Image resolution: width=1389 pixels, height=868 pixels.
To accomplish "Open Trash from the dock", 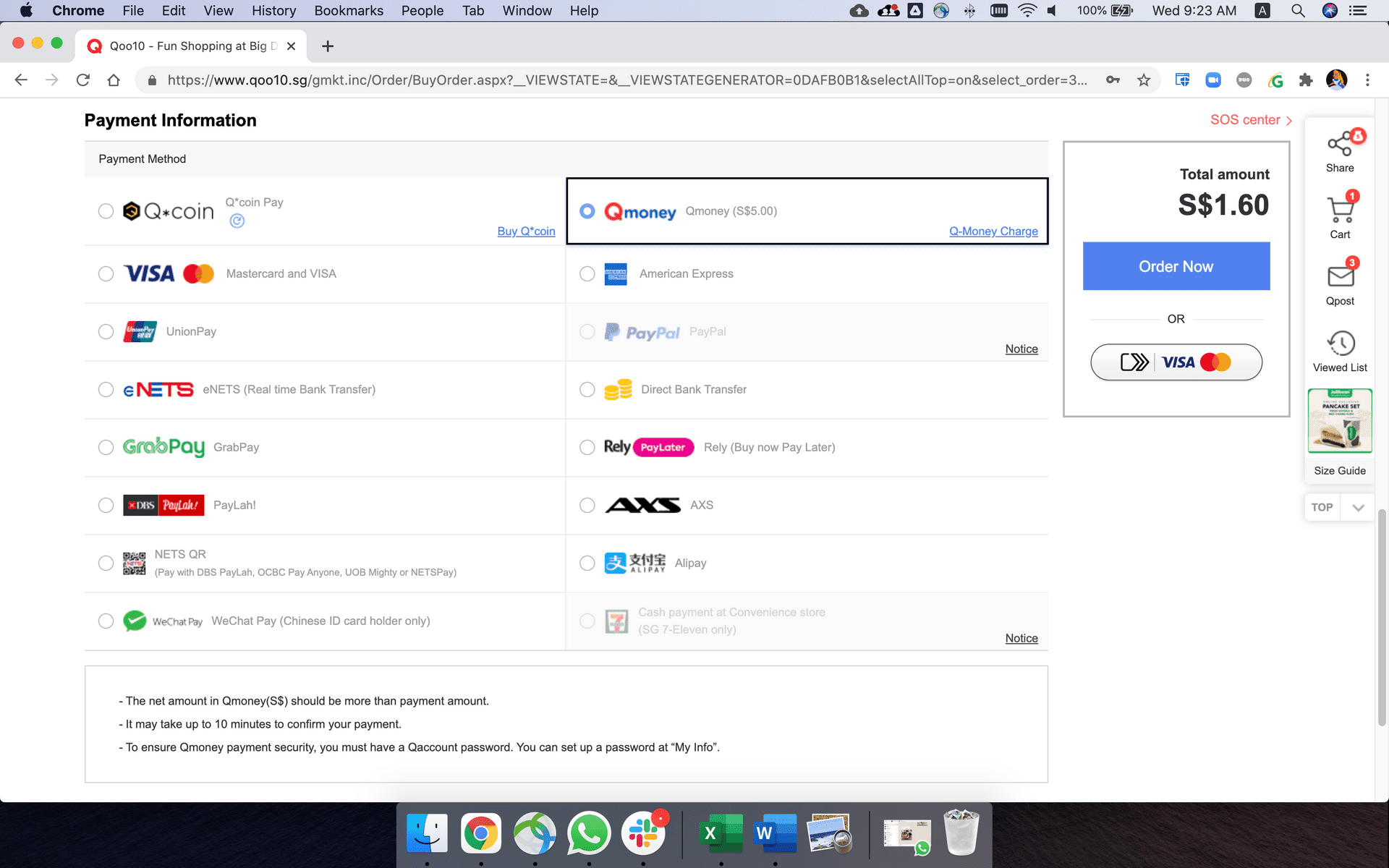I will [x=961, y=833].
